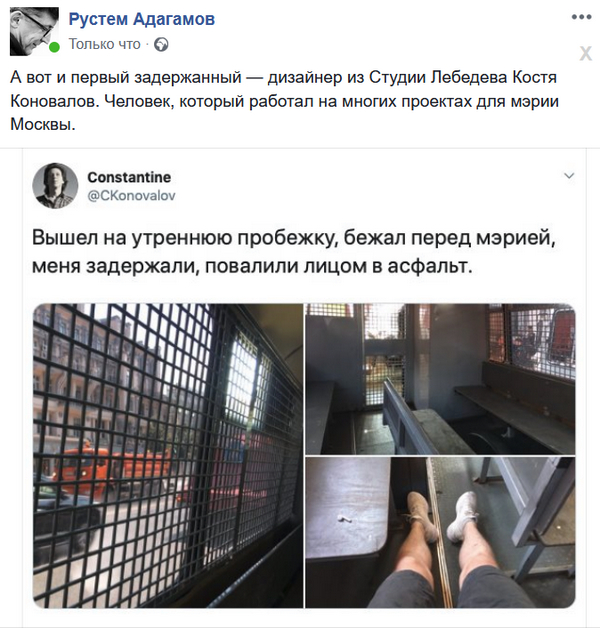Close the post with the X

[x=585, y=53]
